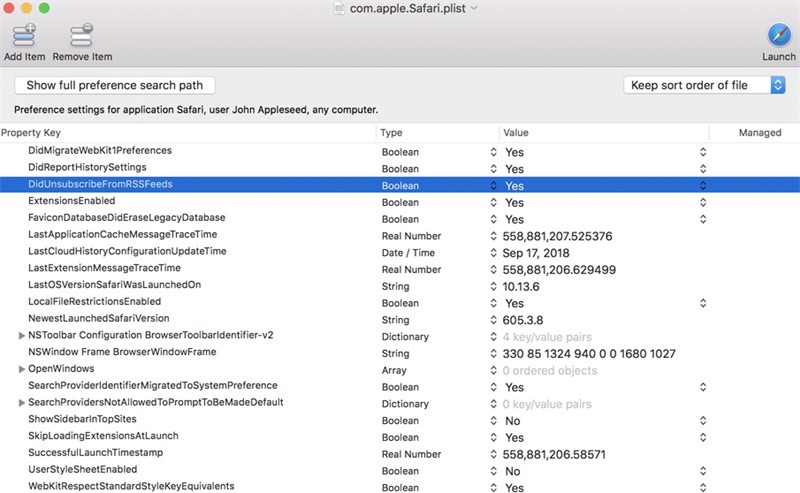Toggle UserStyleSheetEnabled boolean value
This screenshot has width=800, height=493.
703,471
